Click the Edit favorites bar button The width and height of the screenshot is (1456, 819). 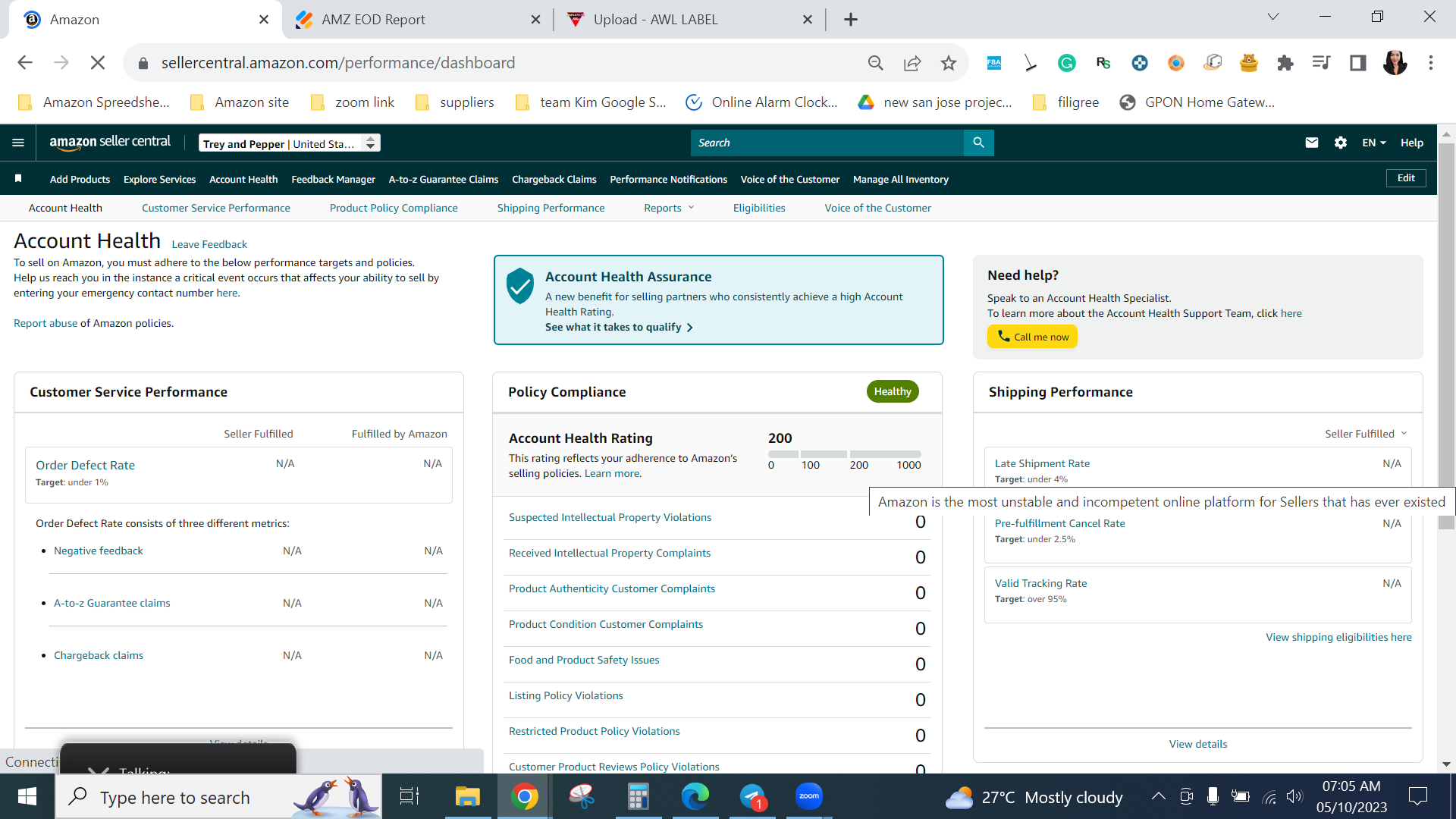pos(1406,178)
